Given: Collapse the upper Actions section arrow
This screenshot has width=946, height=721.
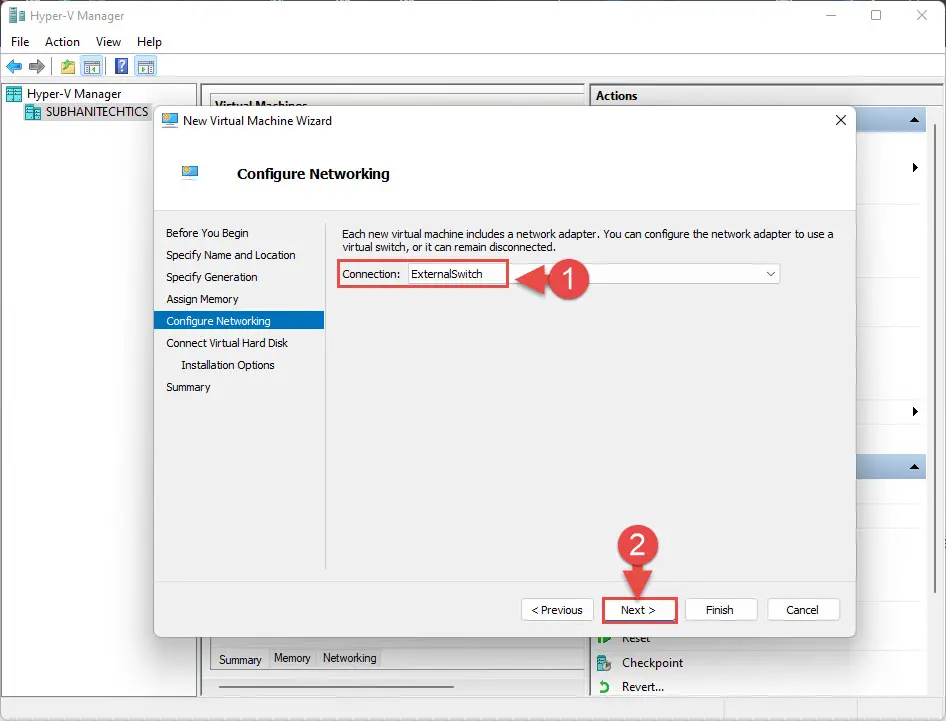Looking at the screenshot, I should 914,120.
